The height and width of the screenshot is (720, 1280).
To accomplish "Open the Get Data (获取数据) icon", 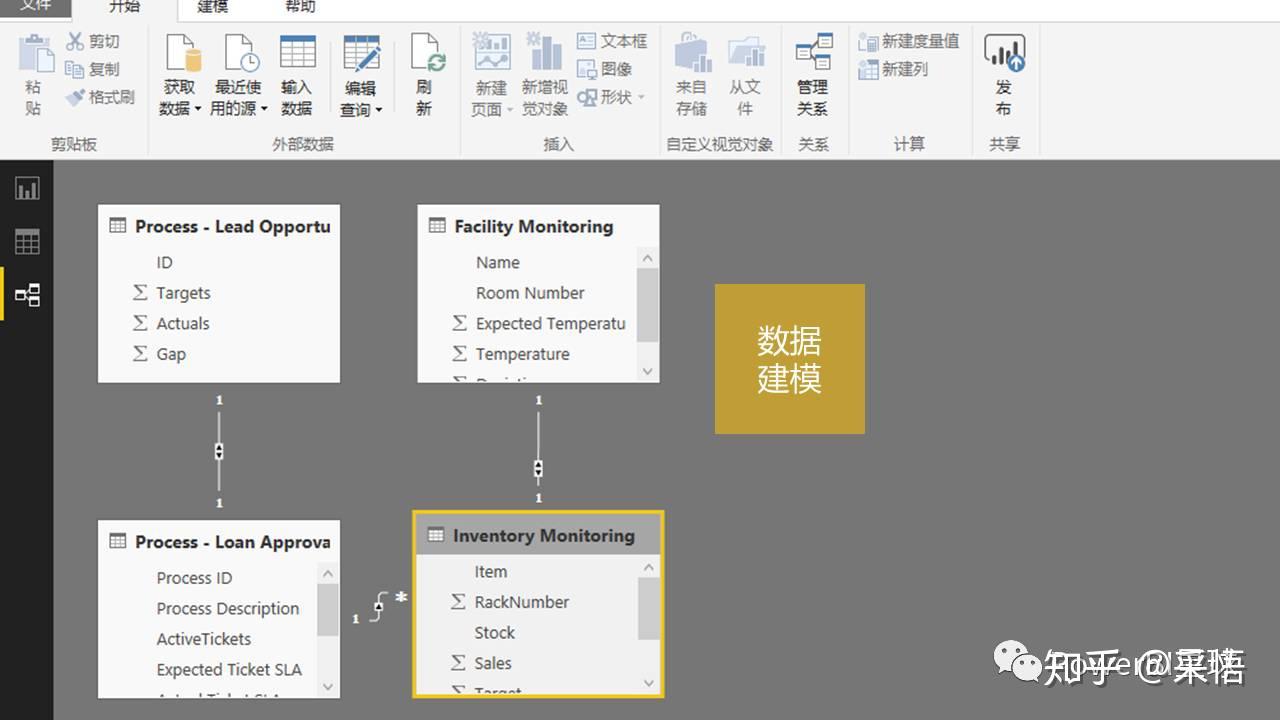I will [182, 53].
